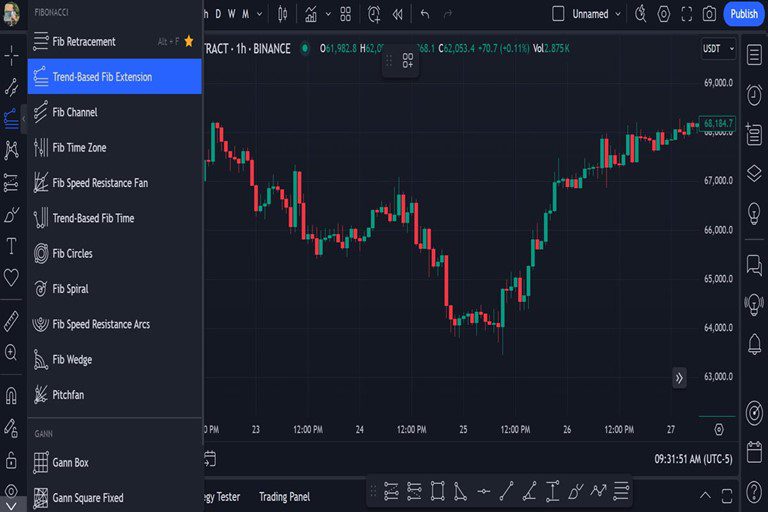The height and width of the screenshot is (512, 768).
Task: Open calendar panel on right sidebar
Action: point(754,451)
